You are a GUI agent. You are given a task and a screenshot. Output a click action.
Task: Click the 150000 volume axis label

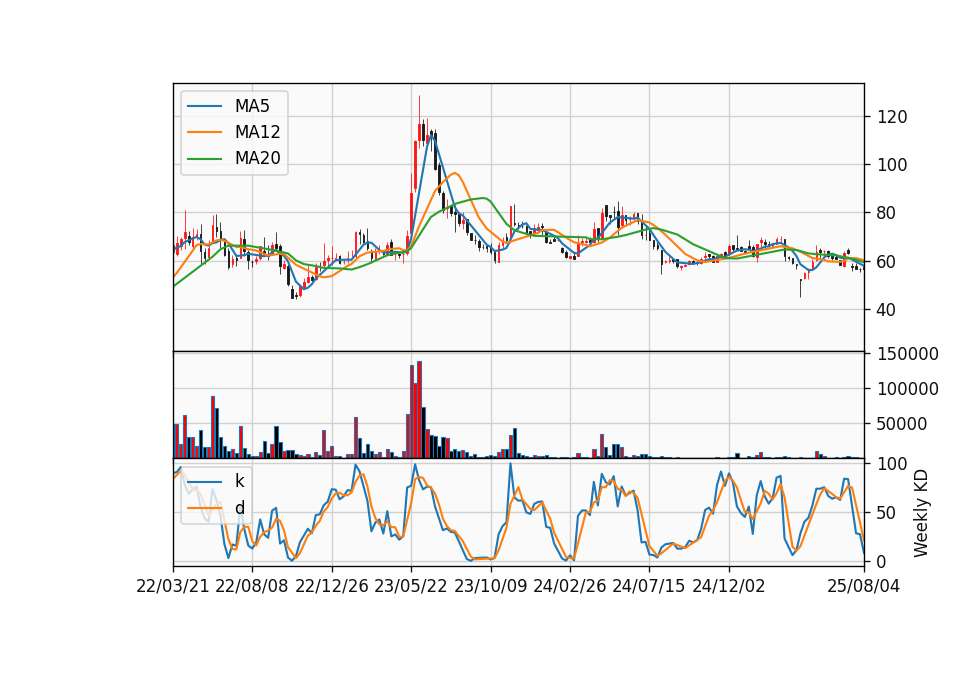tap(907, 354)
